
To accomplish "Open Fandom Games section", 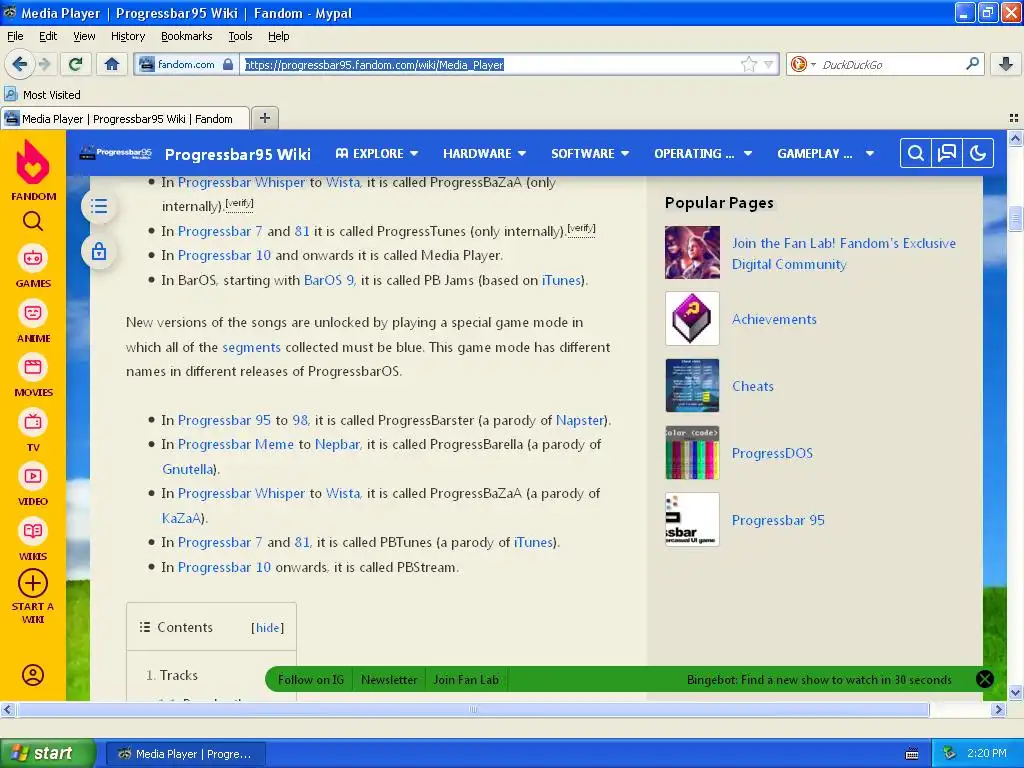I will pyautogui.click(x=33, y=266).
